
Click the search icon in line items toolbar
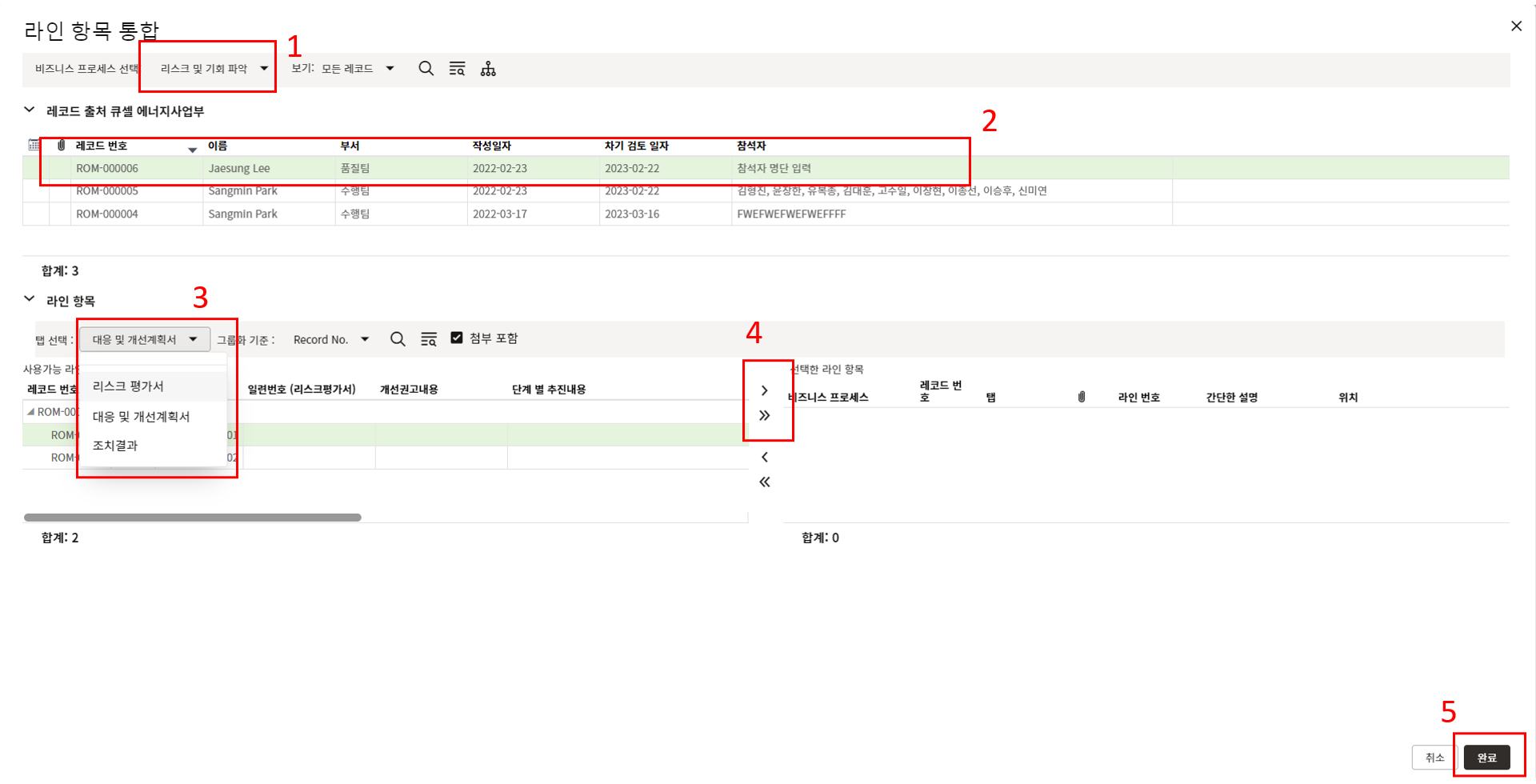click(398, 339)
